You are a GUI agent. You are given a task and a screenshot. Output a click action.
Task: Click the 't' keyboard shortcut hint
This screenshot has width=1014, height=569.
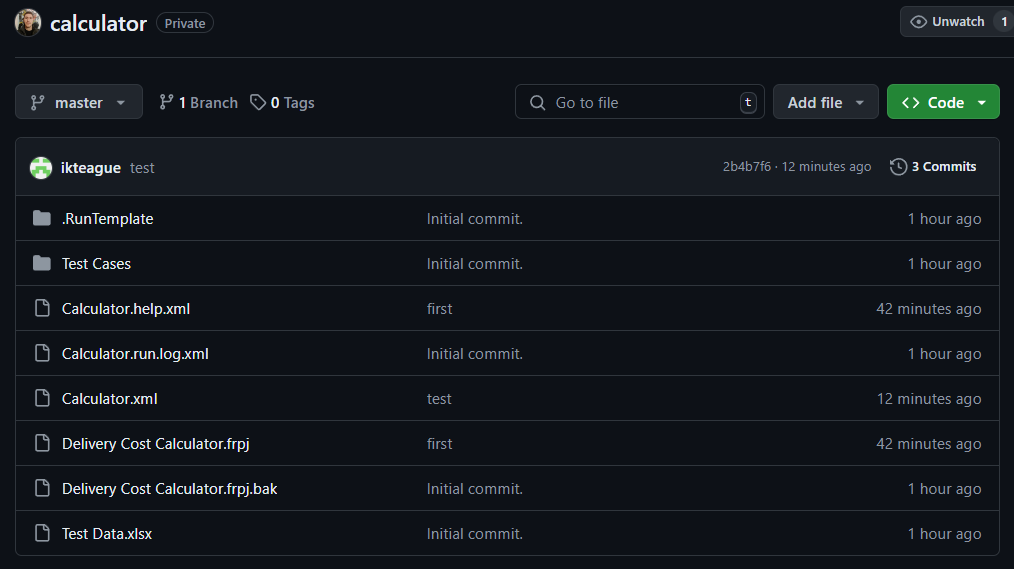pyautogui.click(x=748, y=102)
